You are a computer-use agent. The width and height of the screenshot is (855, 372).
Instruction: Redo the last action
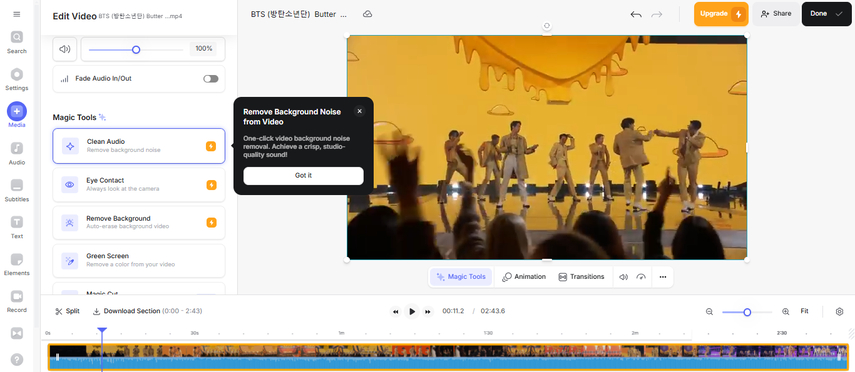coord(657,14)
